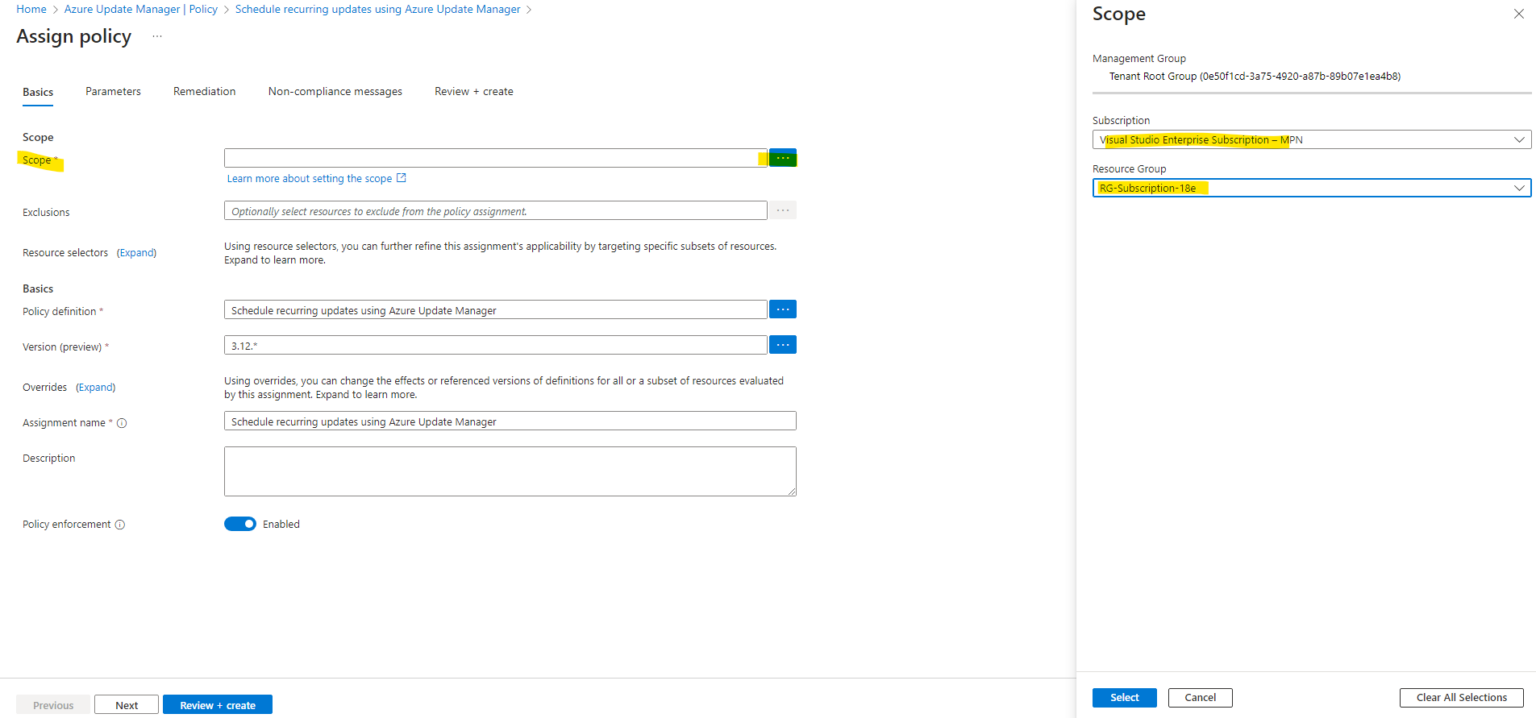Screen dimensions: 1536x718
Task: Click the Assignment name text field
Action: tap(510, 421)
